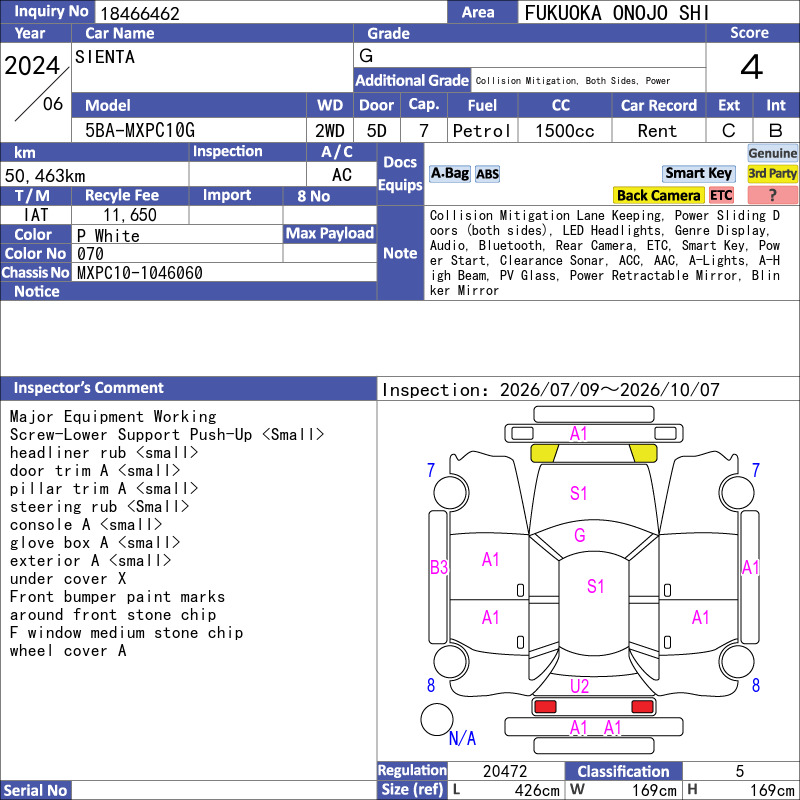Click the spare tire N/A circle
The height and width of the screenshot is (800, 800).
point(437,719)
